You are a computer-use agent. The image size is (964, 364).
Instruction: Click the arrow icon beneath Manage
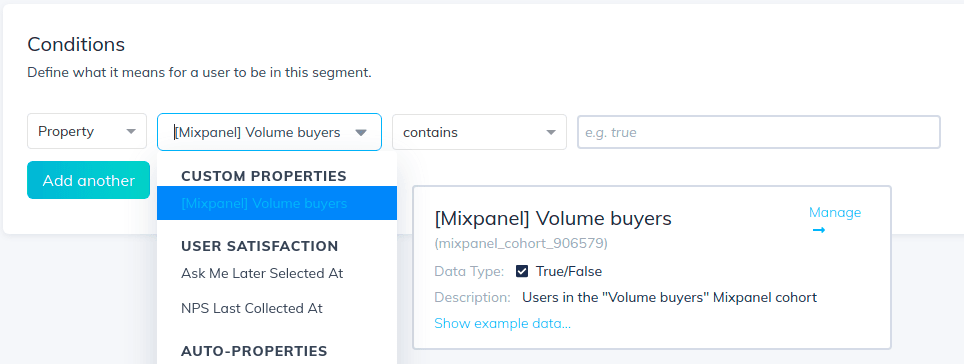[818, 230]
